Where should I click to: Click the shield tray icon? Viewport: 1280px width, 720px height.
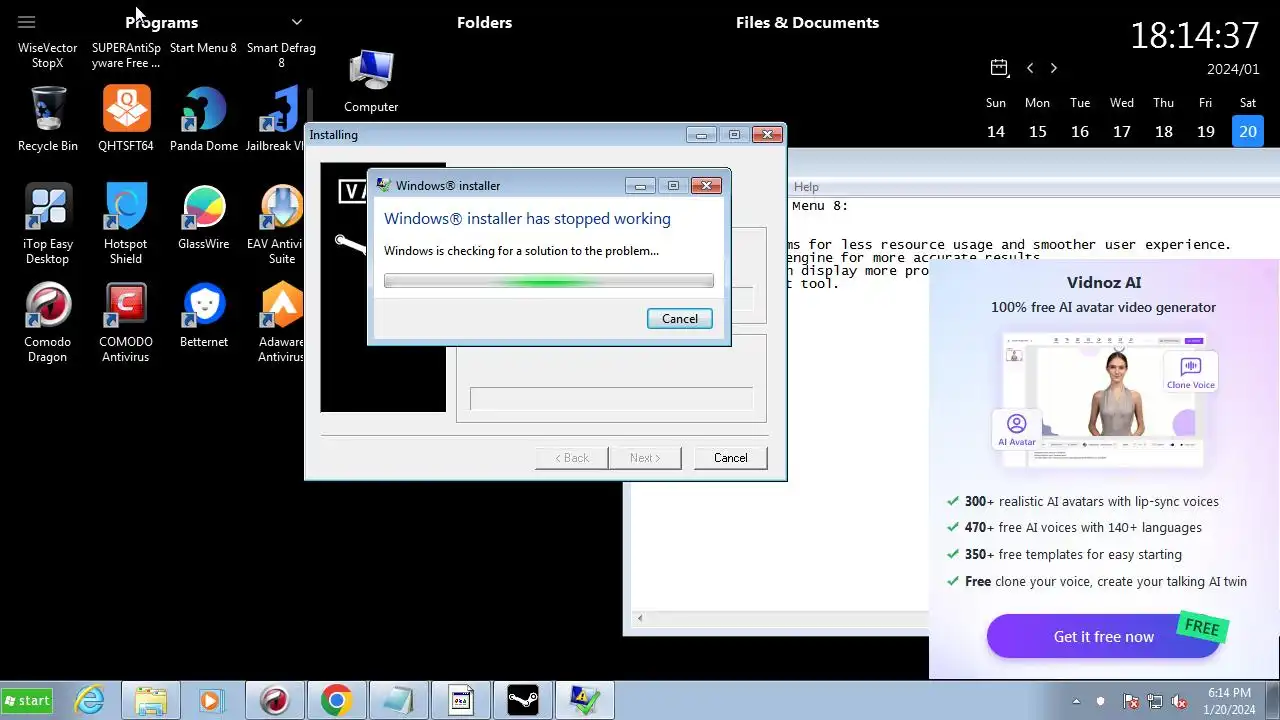tap(1101, 701)
